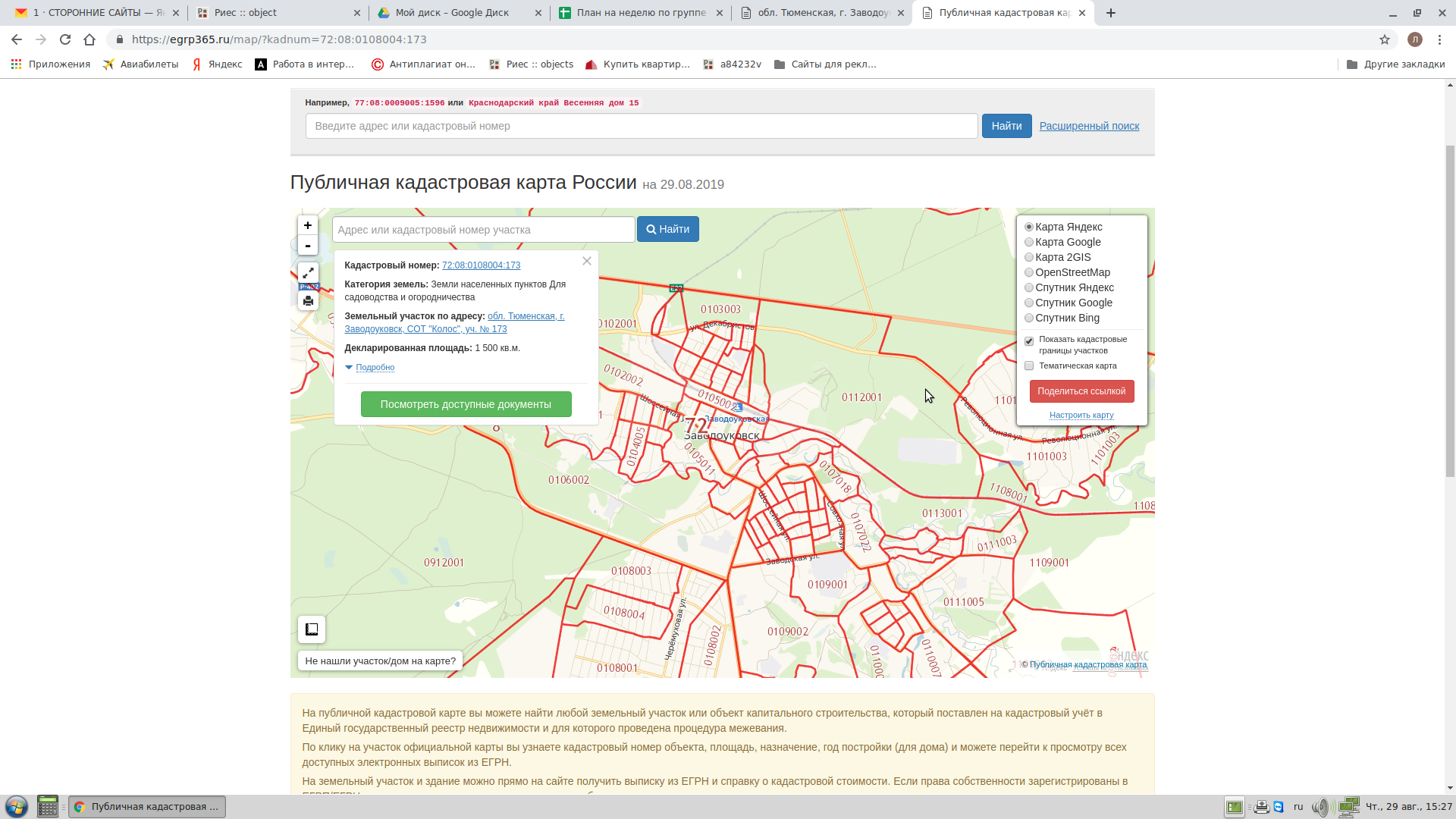
Task: Uncheck Показать кадастровые границы участков
Action: click(1029, 341)
